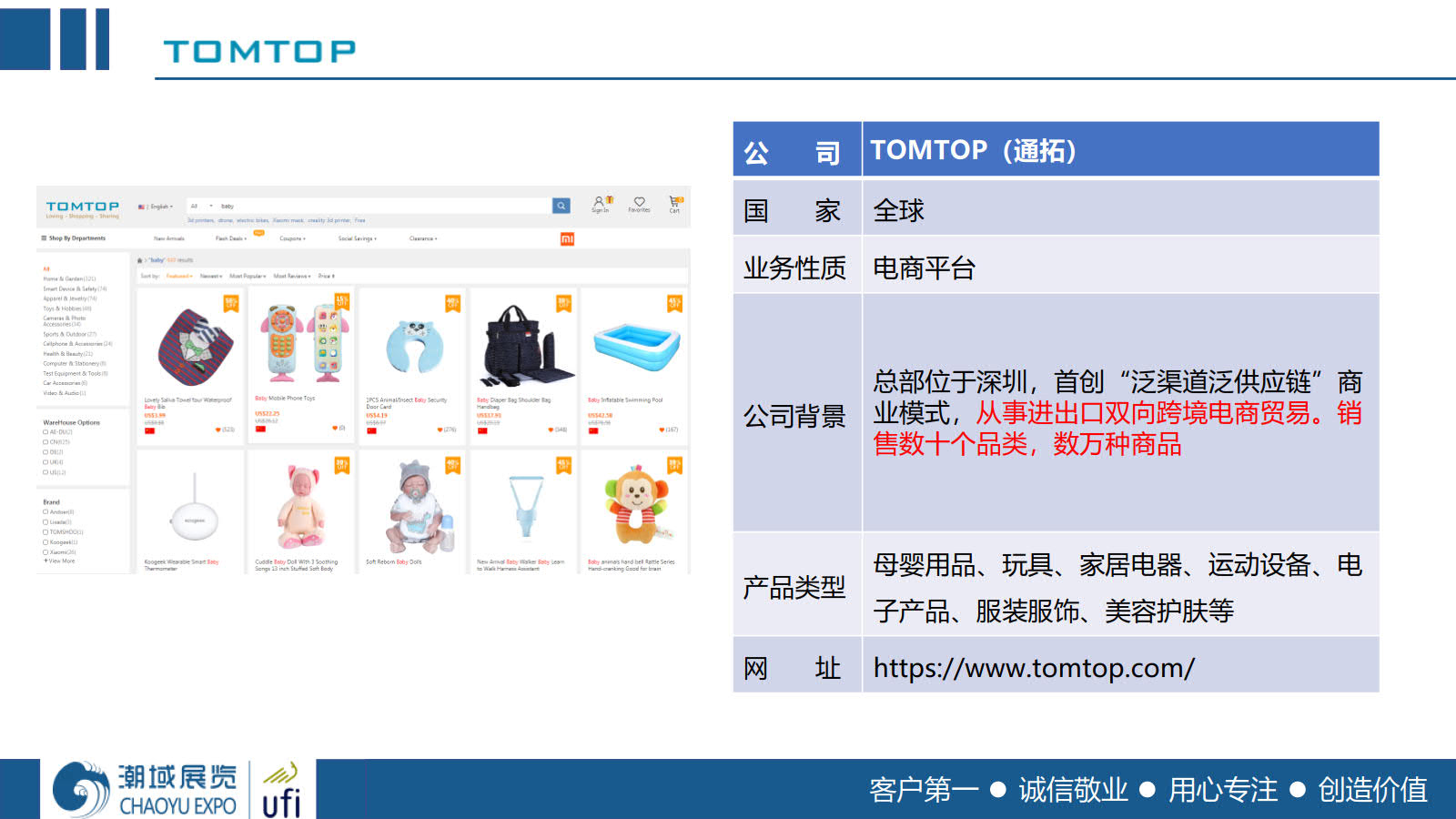
Task: Open Apparel & Jewelry category link
Action: click(70, 298)
